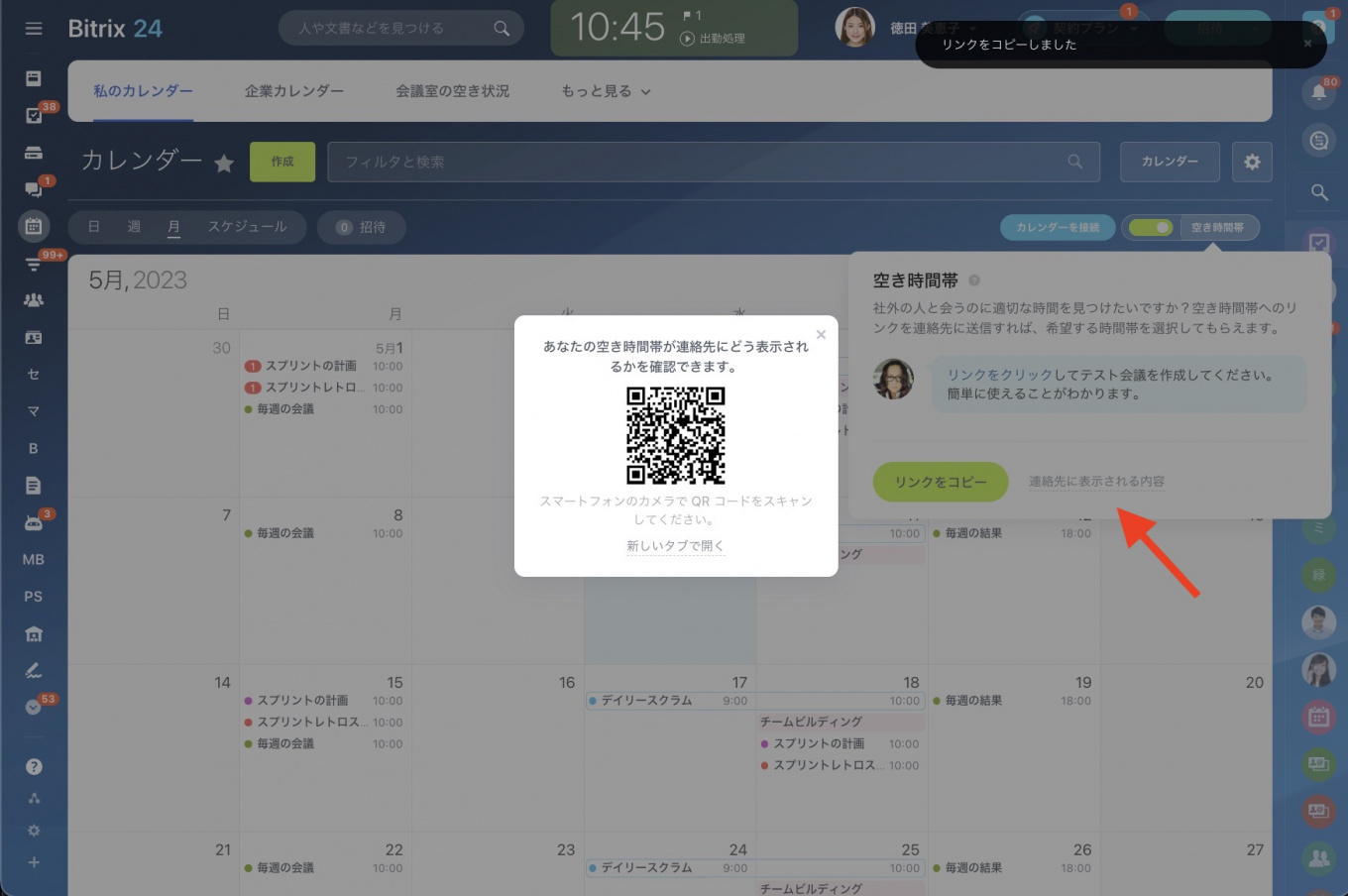Click リンクをクリック link in hint
Image resolution: width=1348 pixels, height=896 pixels.
coord(999,376)
